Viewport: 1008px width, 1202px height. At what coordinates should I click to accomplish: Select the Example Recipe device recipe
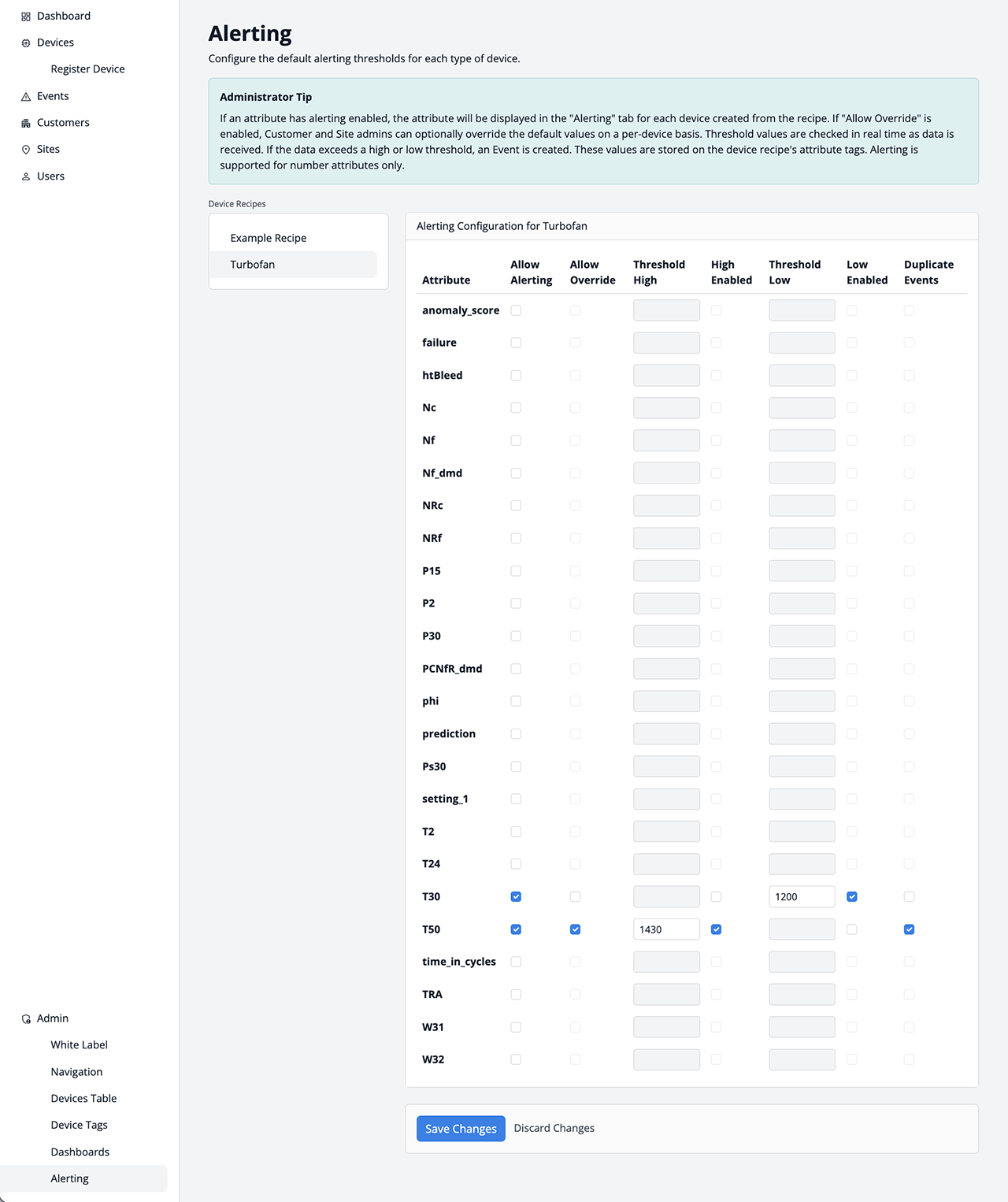click(269, 238)
